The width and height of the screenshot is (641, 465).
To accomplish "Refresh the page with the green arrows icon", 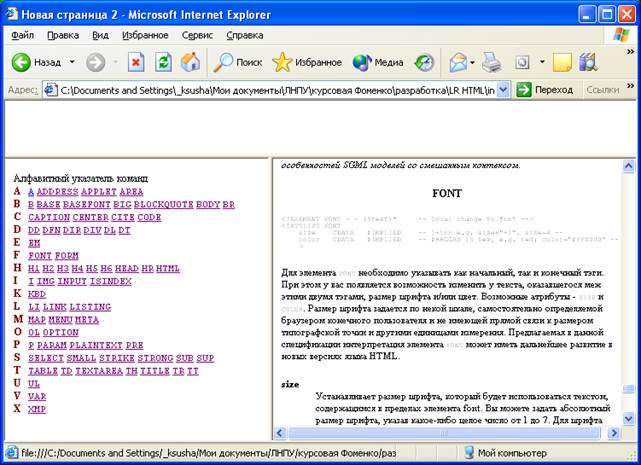I will pyautogui.click(x=163, y=62).
